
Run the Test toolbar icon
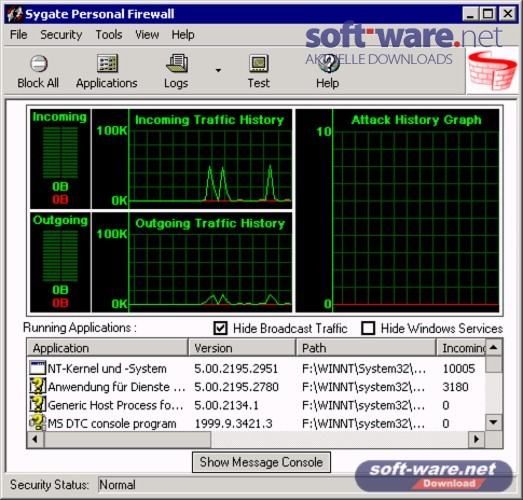(259, 63)
